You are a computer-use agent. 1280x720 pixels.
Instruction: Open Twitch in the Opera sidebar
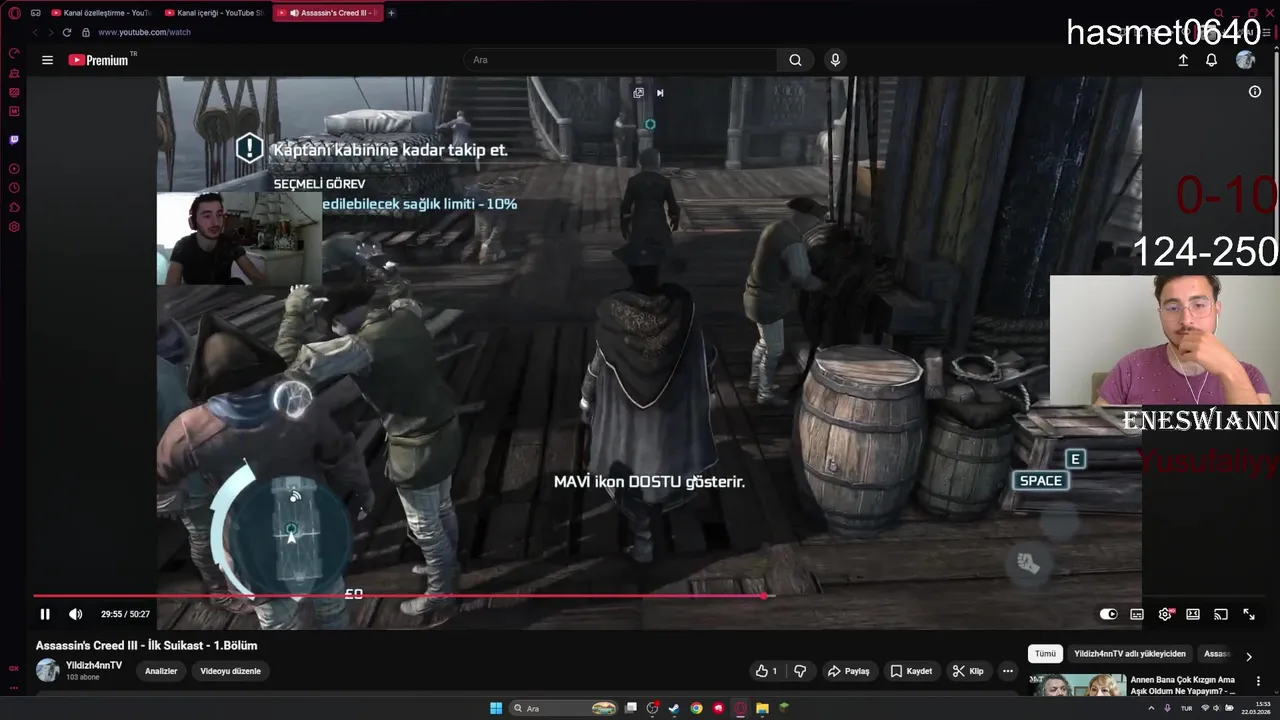pos(14,140)
